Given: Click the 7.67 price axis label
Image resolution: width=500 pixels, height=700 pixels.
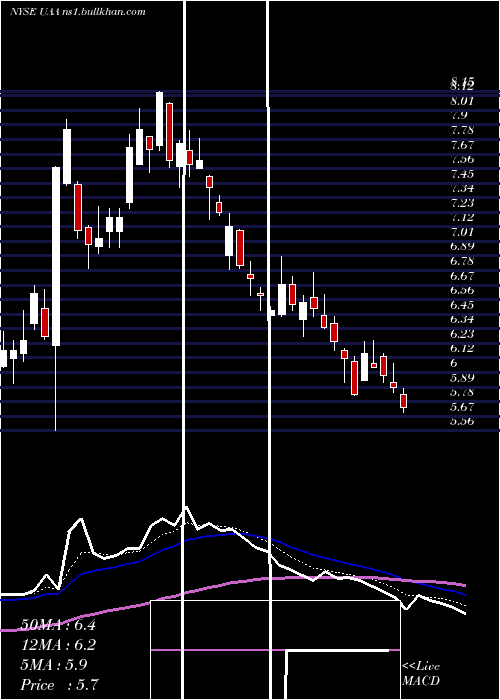Looking at the screenshot, I should click(462, 145).
